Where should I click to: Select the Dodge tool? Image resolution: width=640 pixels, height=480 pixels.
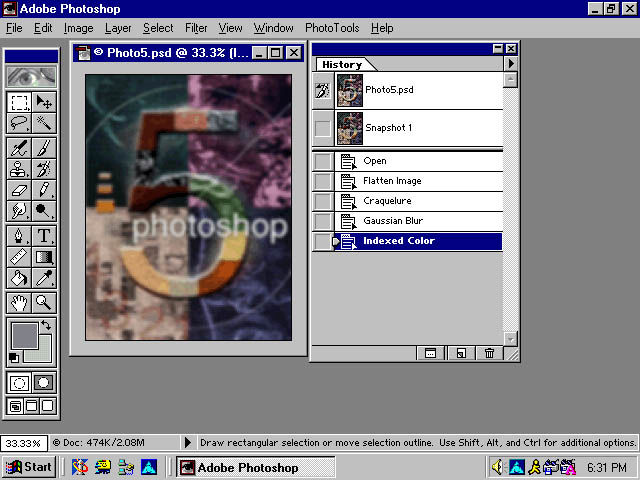pos(44,211)
